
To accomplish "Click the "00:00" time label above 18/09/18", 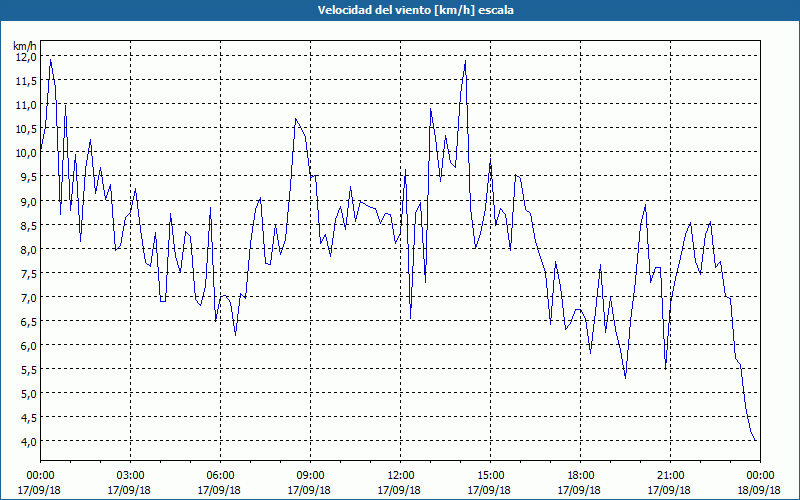I will (760, 476).
